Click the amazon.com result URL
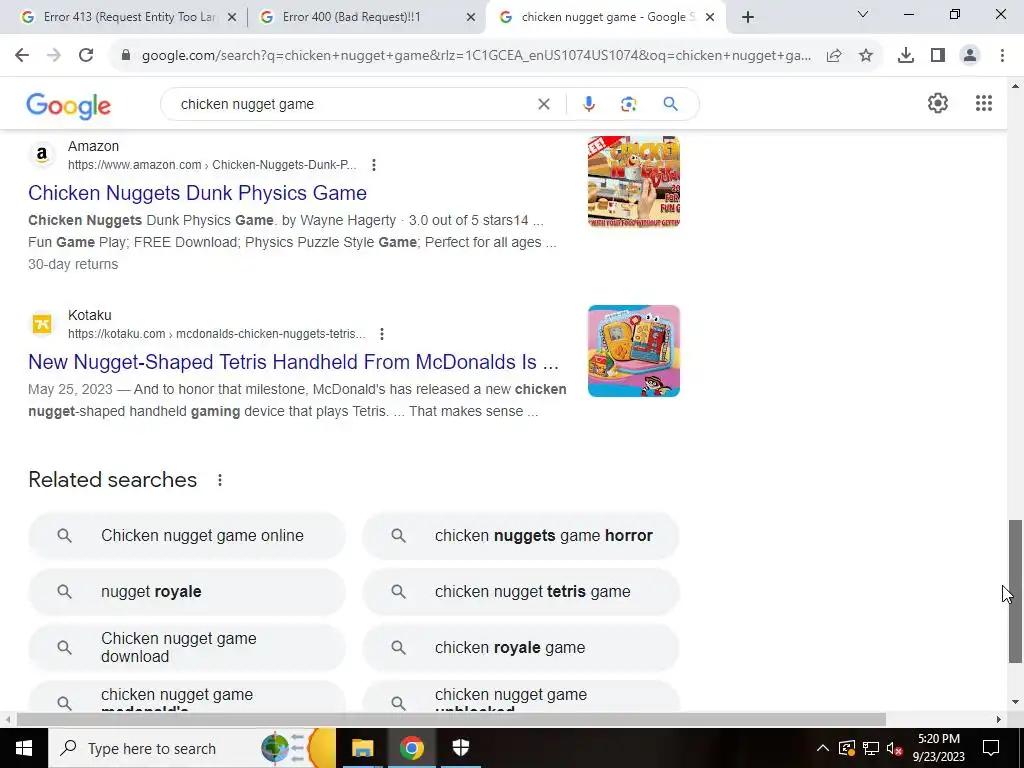1024x768 pixels. pos(212,165)
